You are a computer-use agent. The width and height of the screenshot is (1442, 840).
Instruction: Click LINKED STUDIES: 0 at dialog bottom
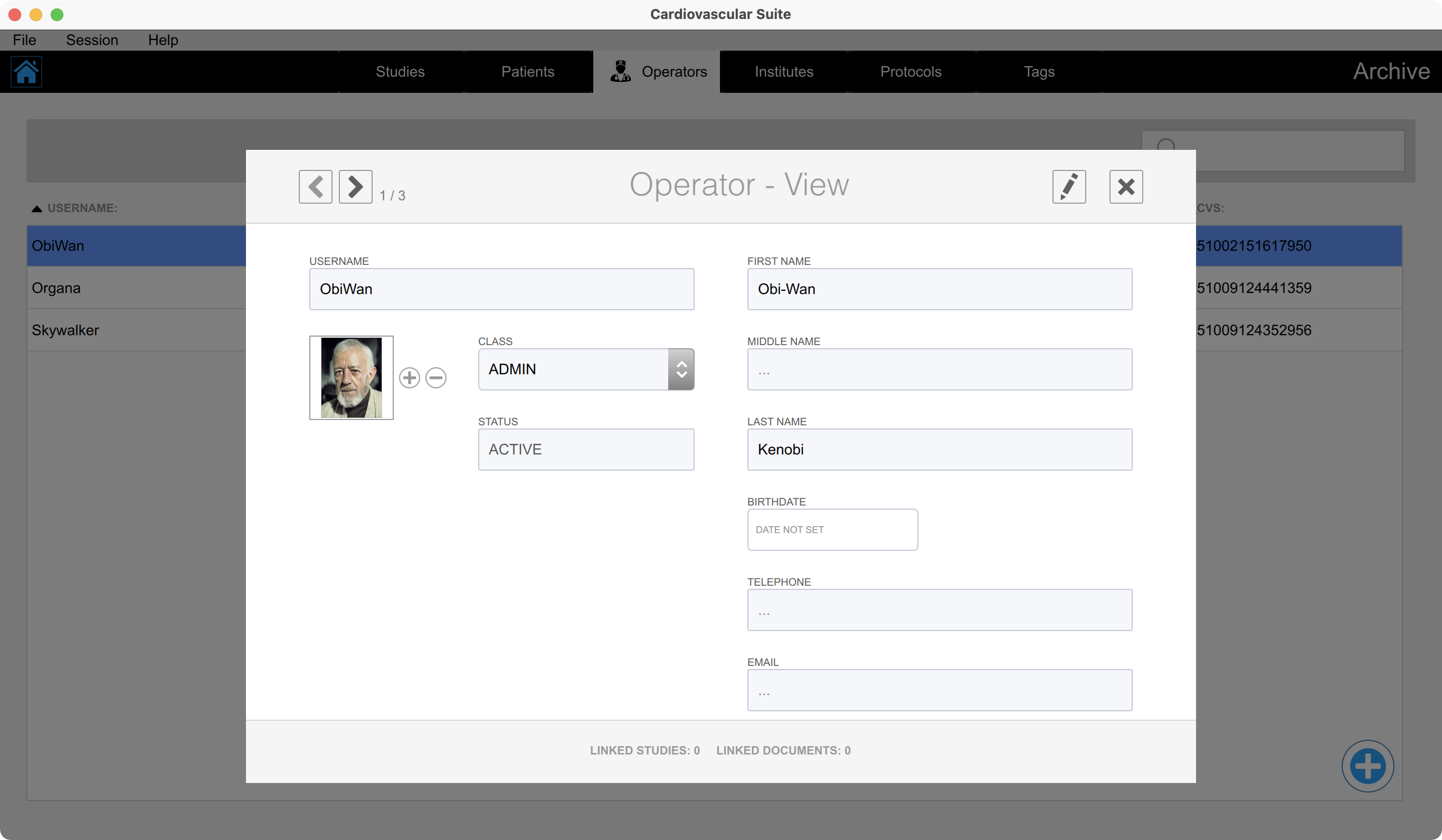coord(645,750)
